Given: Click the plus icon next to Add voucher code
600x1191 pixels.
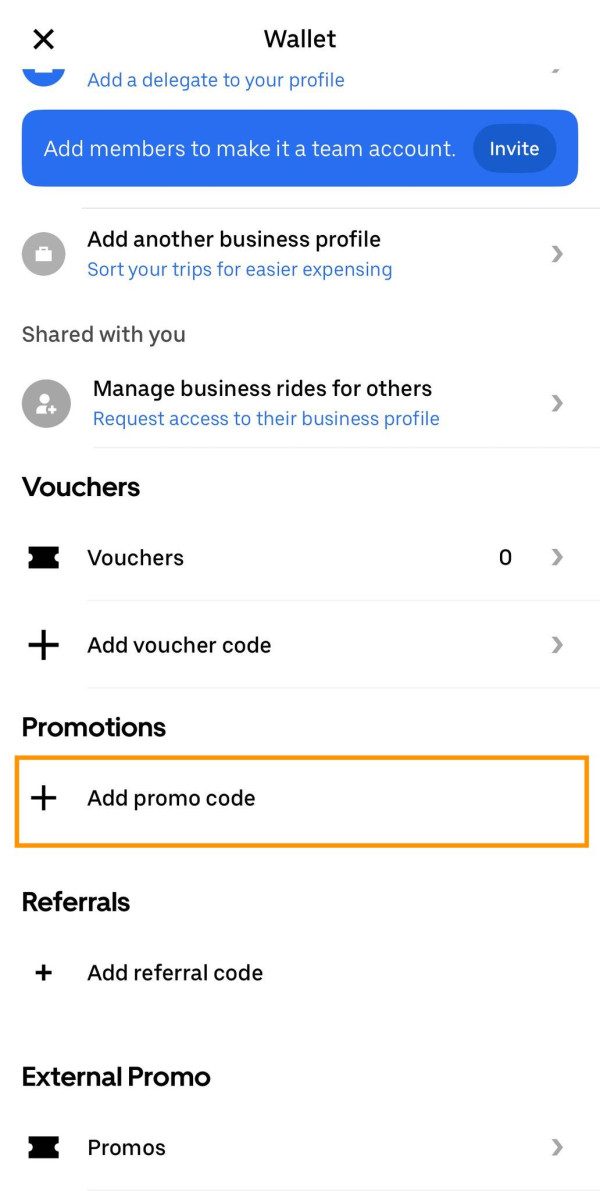Looking at the screenshot, I should click(42, 645).
